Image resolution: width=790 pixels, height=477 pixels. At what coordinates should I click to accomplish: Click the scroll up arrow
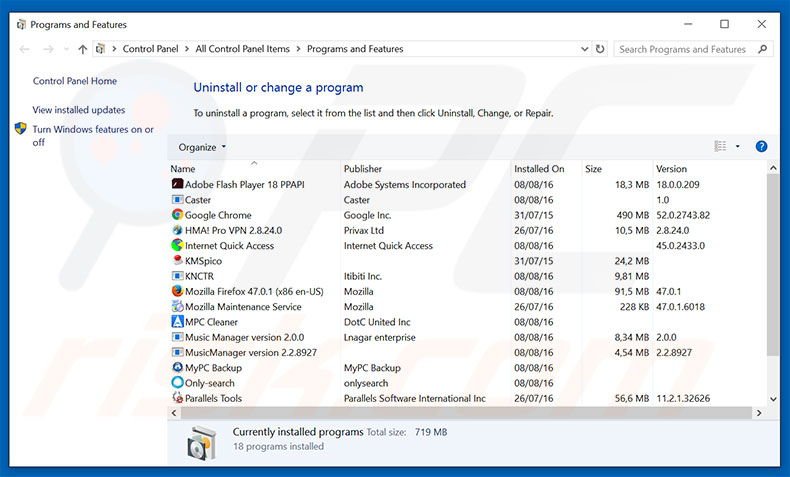(773, 168)
